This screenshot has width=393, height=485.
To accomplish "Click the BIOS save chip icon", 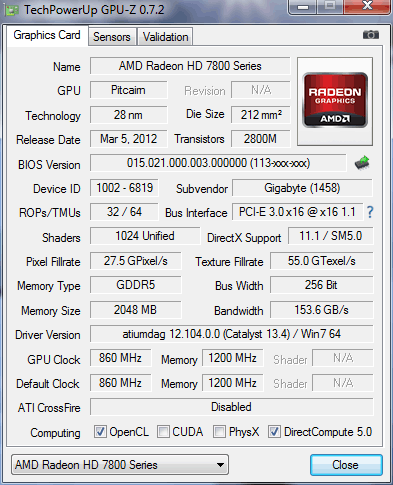I will pos(362,163).
